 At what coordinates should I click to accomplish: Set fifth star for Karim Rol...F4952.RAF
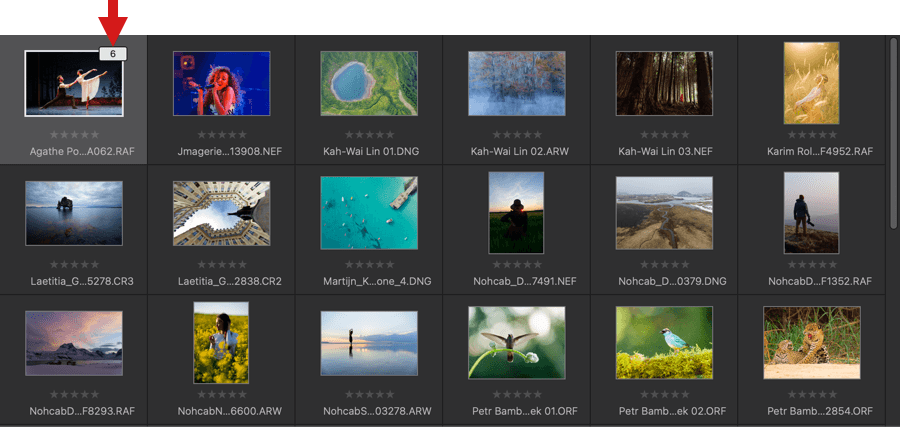point(833,134)
